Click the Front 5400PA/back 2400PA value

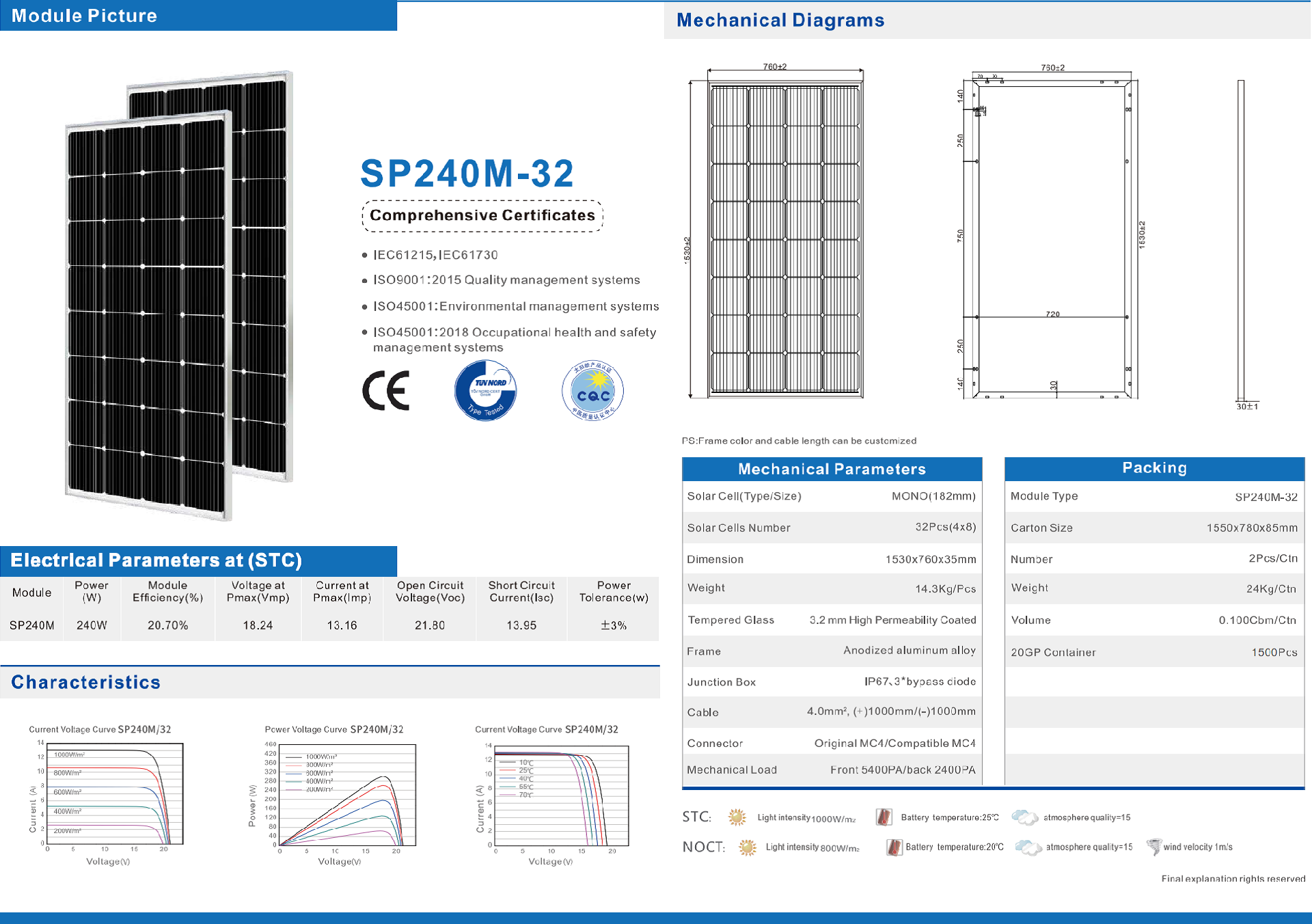click(x=903, y=770)
